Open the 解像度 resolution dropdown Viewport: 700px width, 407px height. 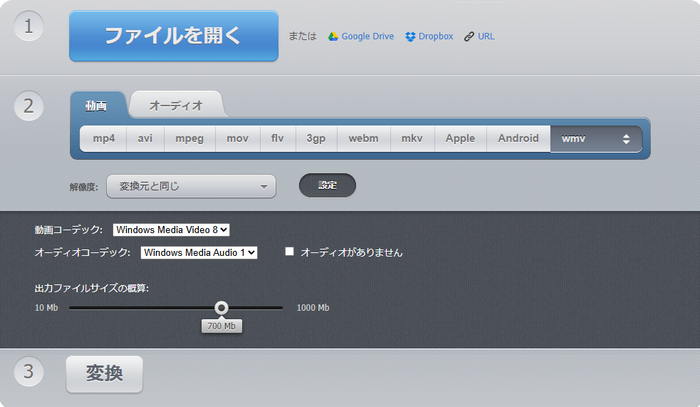(x=191, y=186)
